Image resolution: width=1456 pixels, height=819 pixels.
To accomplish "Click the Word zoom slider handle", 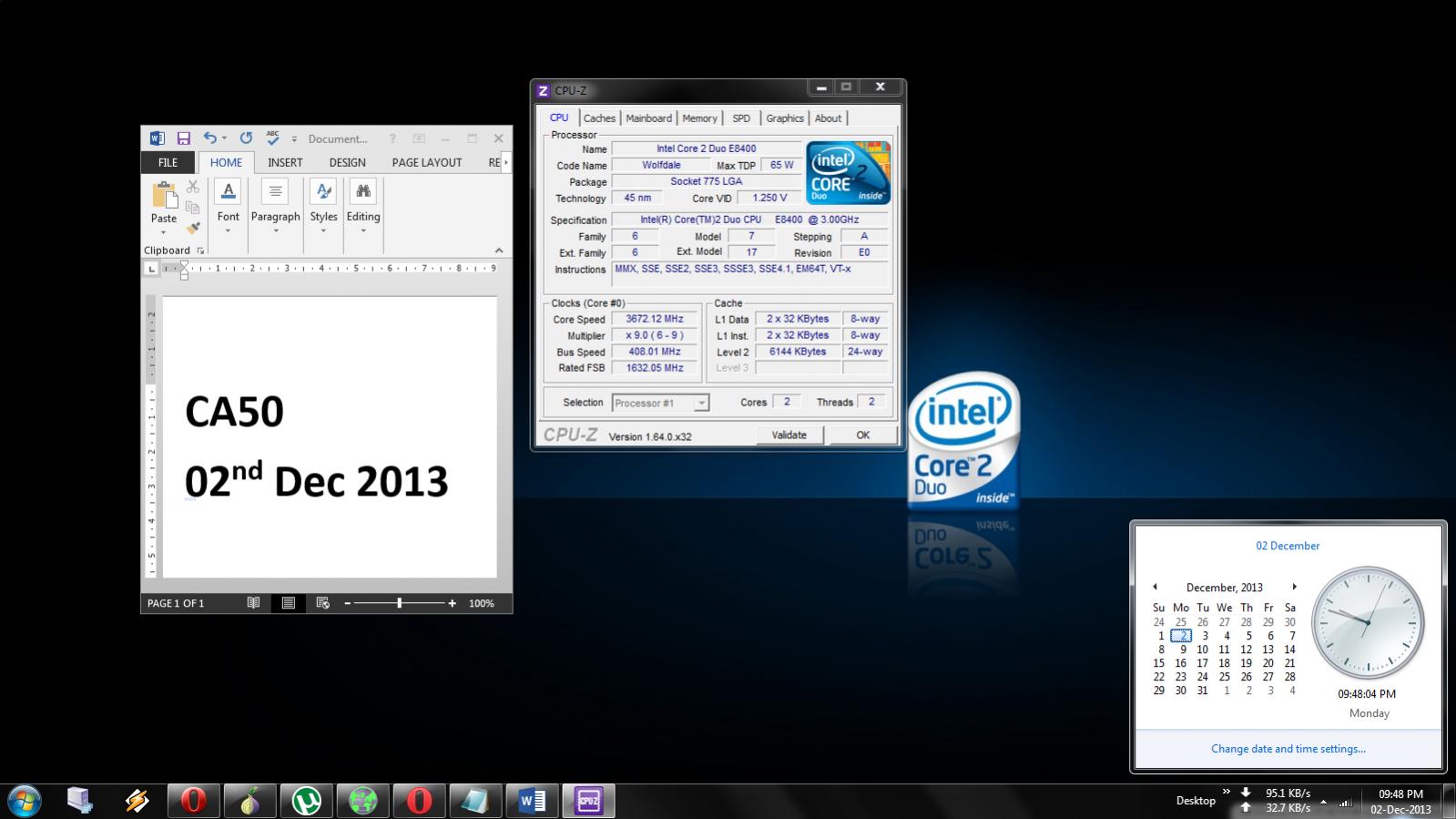I will coord(399,603).
